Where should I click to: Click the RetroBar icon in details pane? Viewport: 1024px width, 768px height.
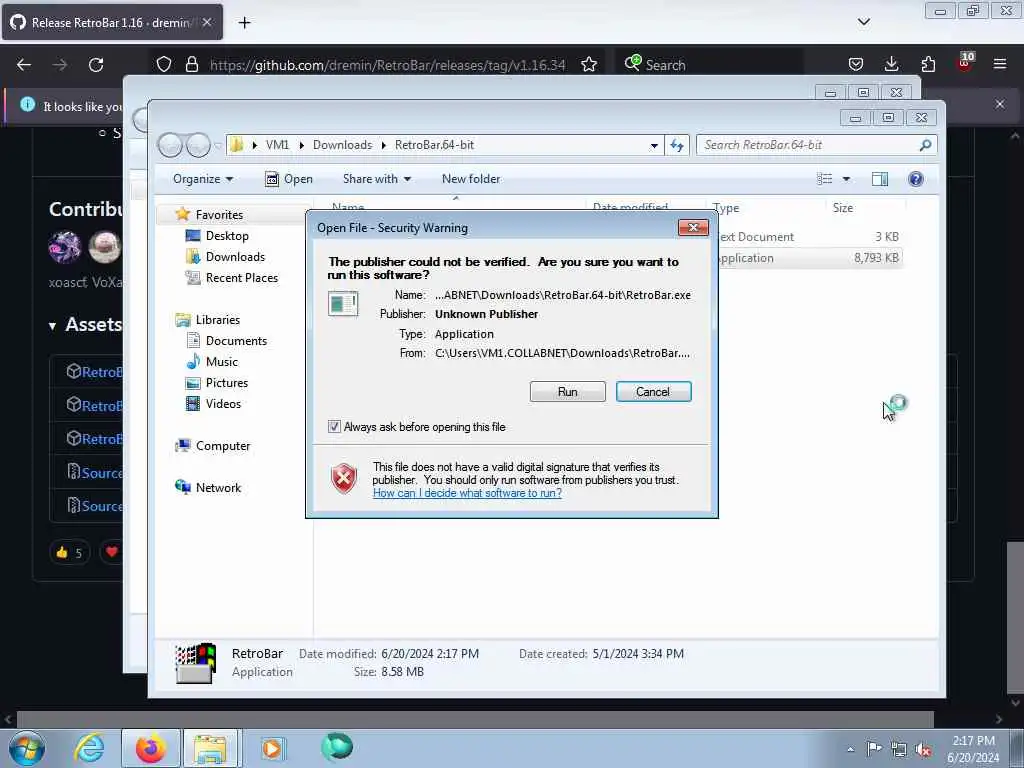[195, 663]
